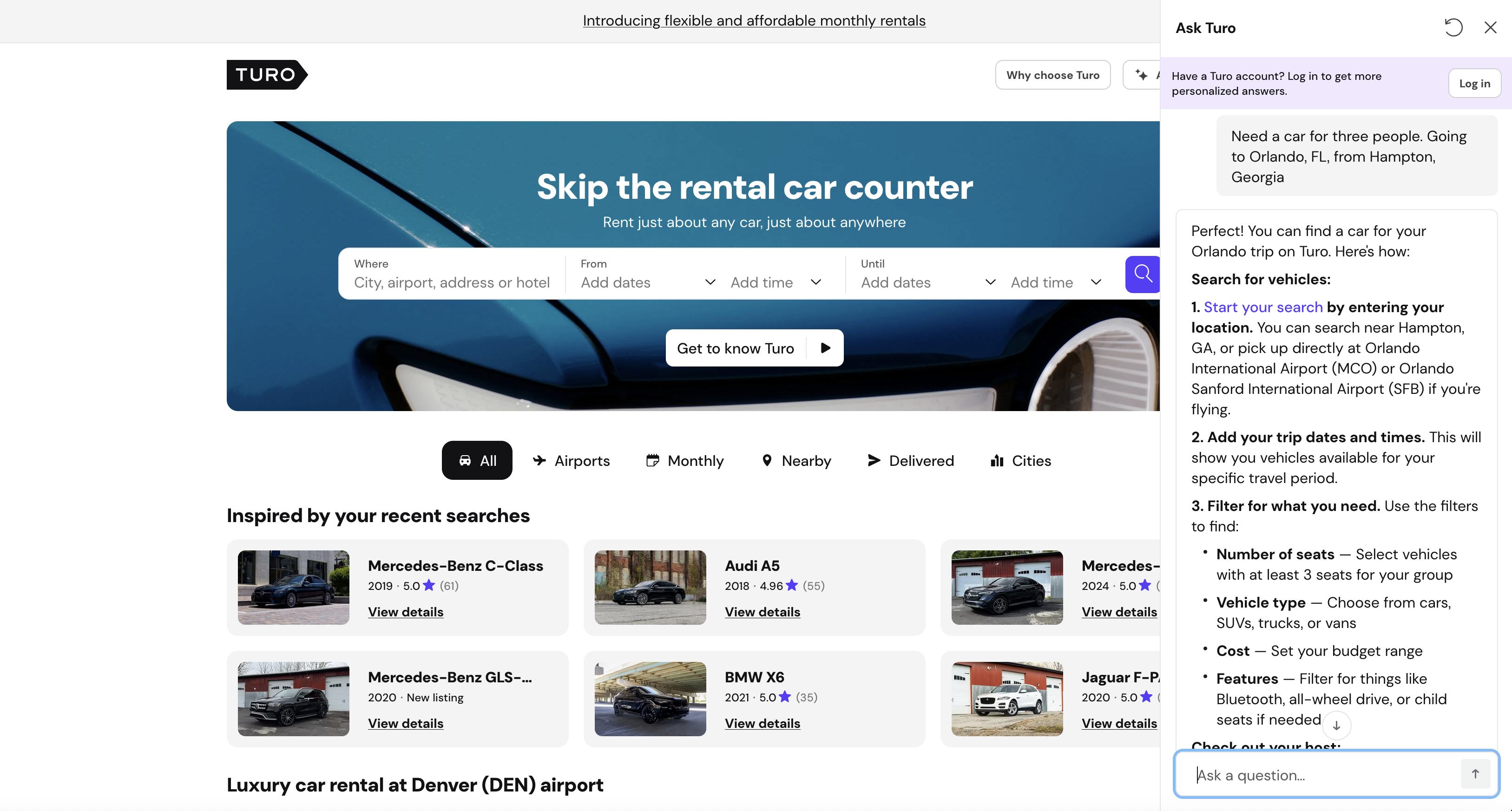This screenshot has height=811, width=1512.
Task: Click the Log in button
Action: [1474, 83]
